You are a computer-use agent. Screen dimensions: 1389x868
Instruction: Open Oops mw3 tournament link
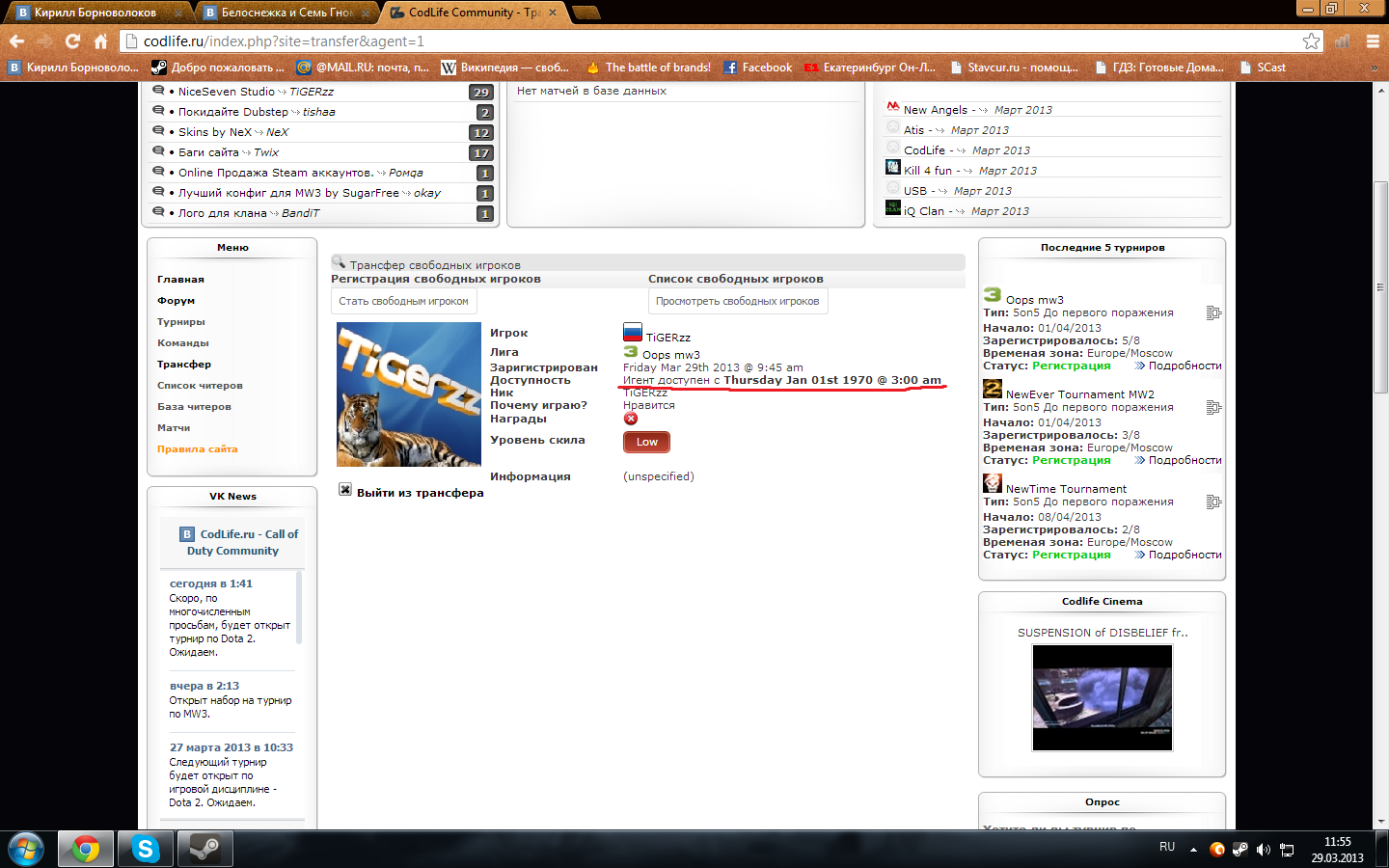point(1035,300)
